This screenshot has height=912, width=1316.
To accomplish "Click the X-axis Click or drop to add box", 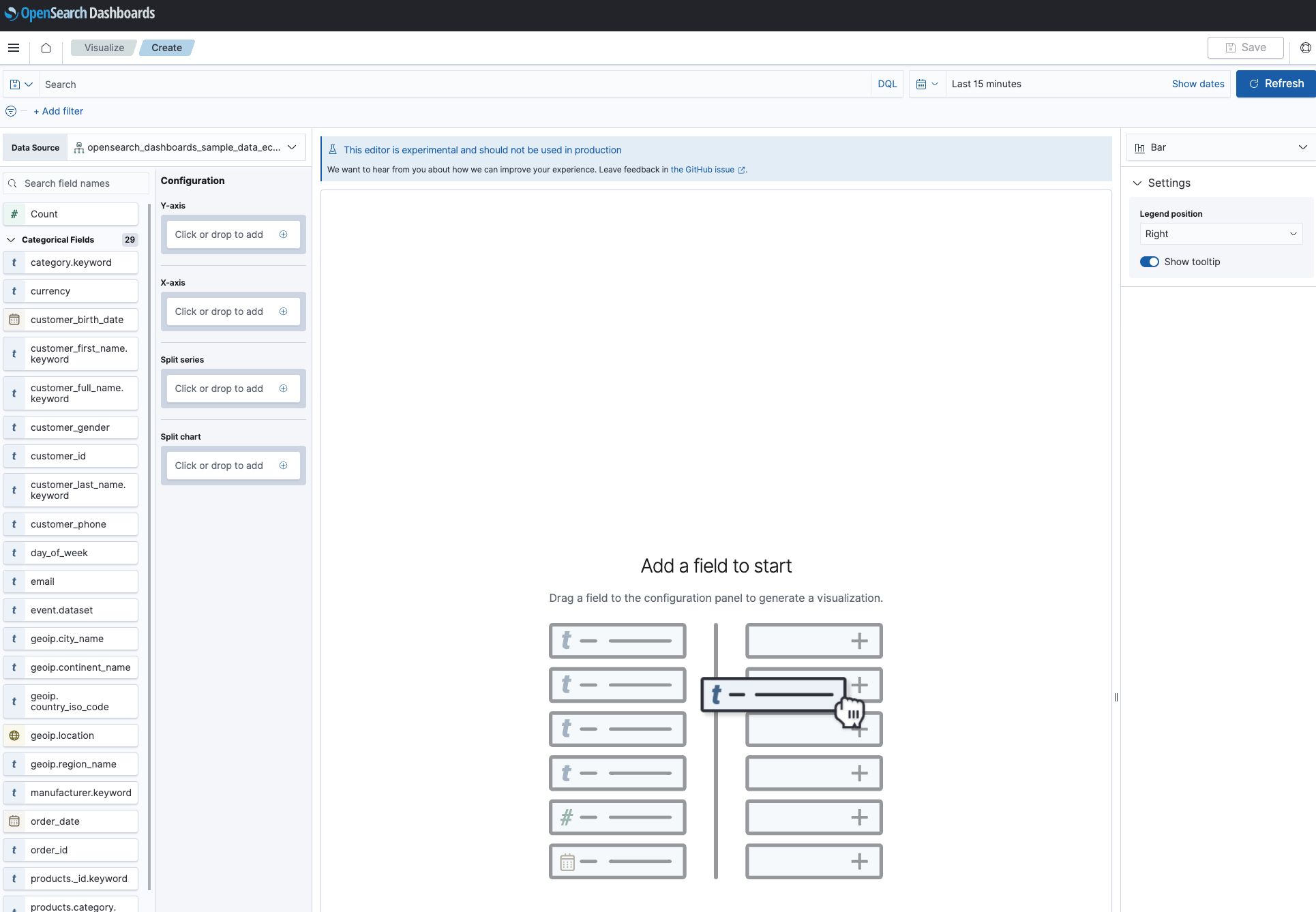I will pos(233,311).
